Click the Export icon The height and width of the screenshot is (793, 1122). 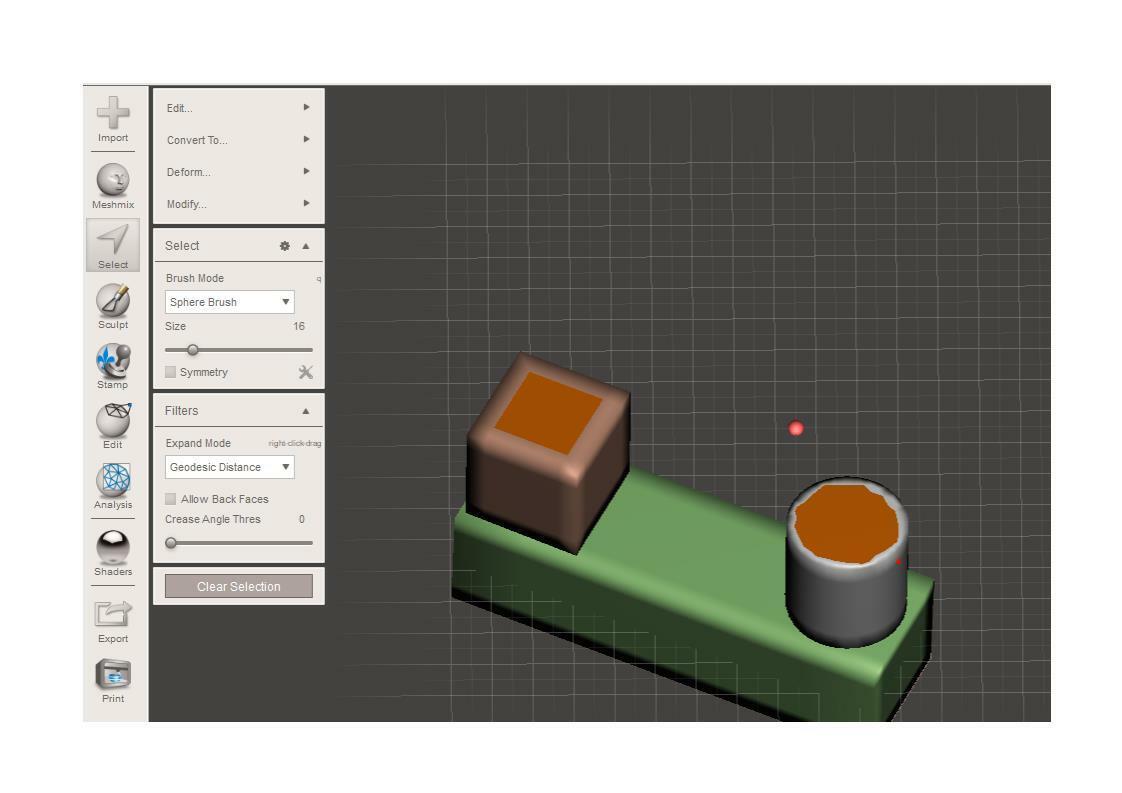(113, 614)
